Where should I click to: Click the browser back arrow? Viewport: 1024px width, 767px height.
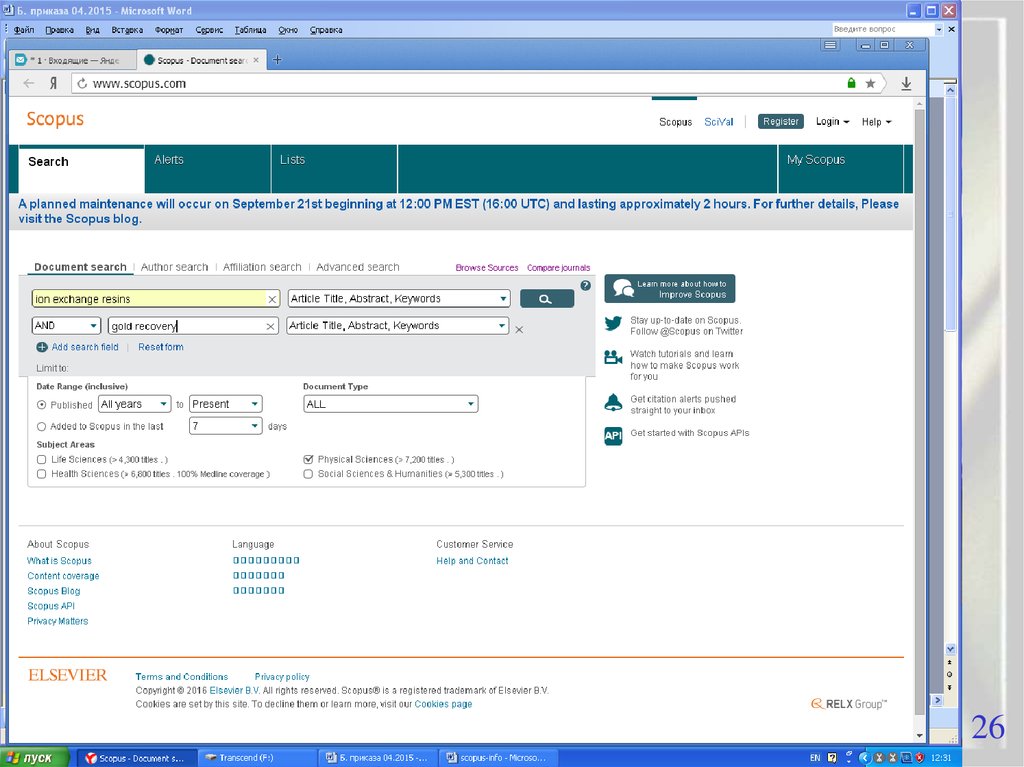pos(29,83)
